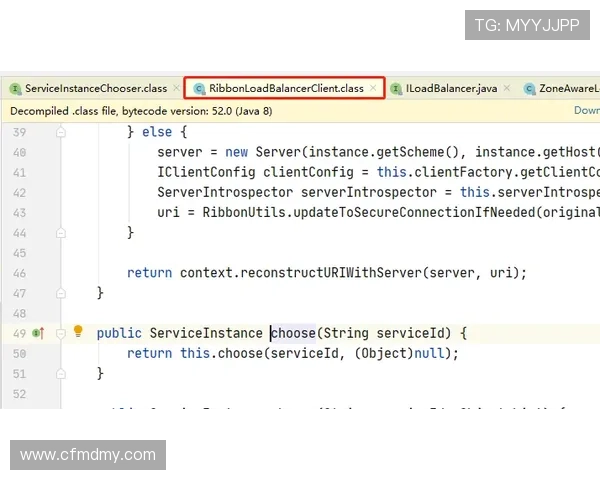The height and width of the screenshot is (480, 600).
Task: Click the class icon of ZoneAware tab
Action: [529, 89]
